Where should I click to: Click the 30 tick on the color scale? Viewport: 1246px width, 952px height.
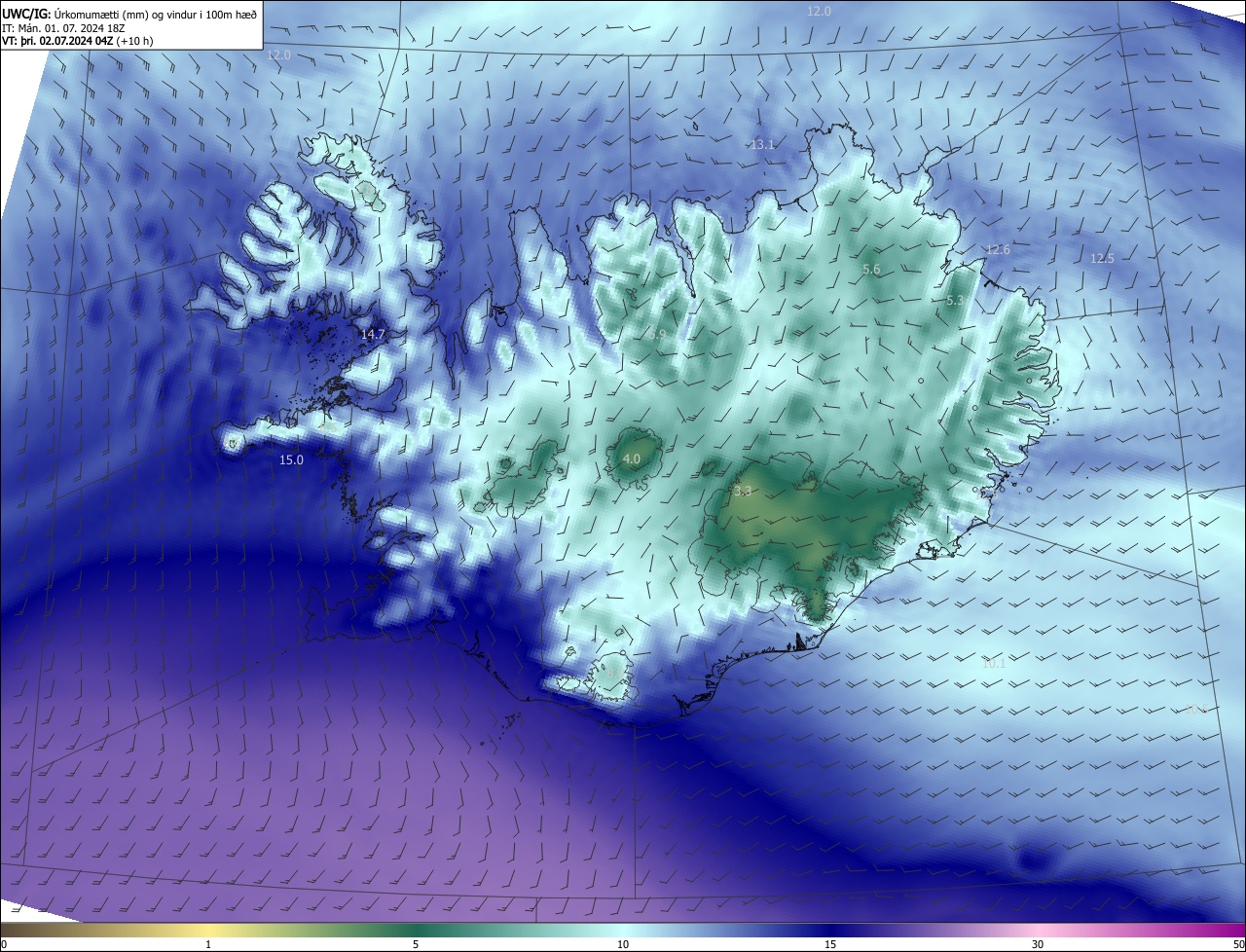click(1038, 944)
